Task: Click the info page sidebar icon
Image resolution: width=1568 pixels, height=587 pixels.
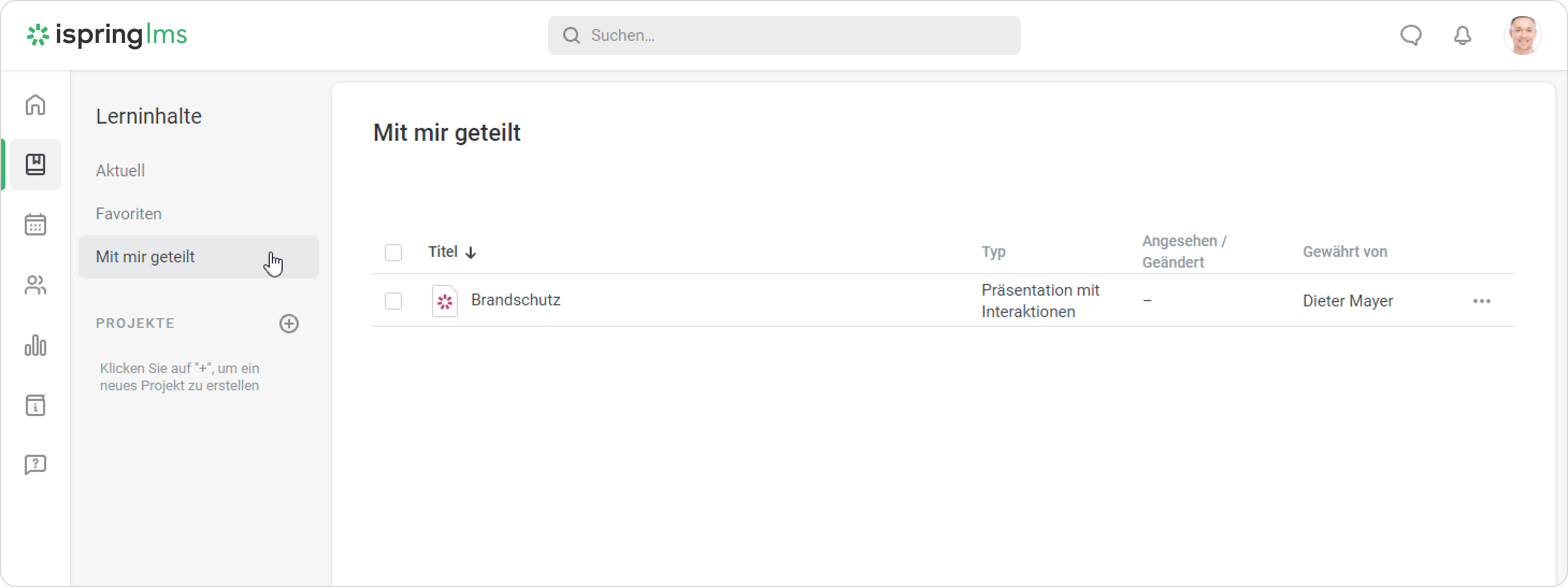Action: coord(35,405)
